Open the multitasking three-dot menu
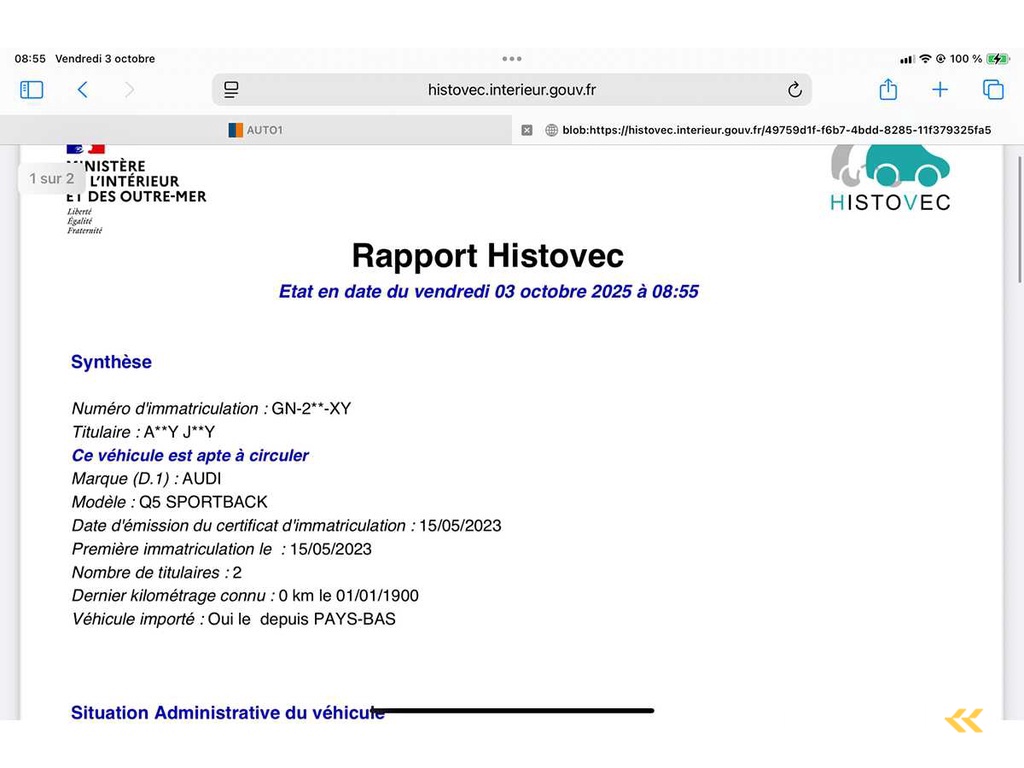Image resolution: width=1024 pixels, height=768 pixels. click(x=512, y=59)
